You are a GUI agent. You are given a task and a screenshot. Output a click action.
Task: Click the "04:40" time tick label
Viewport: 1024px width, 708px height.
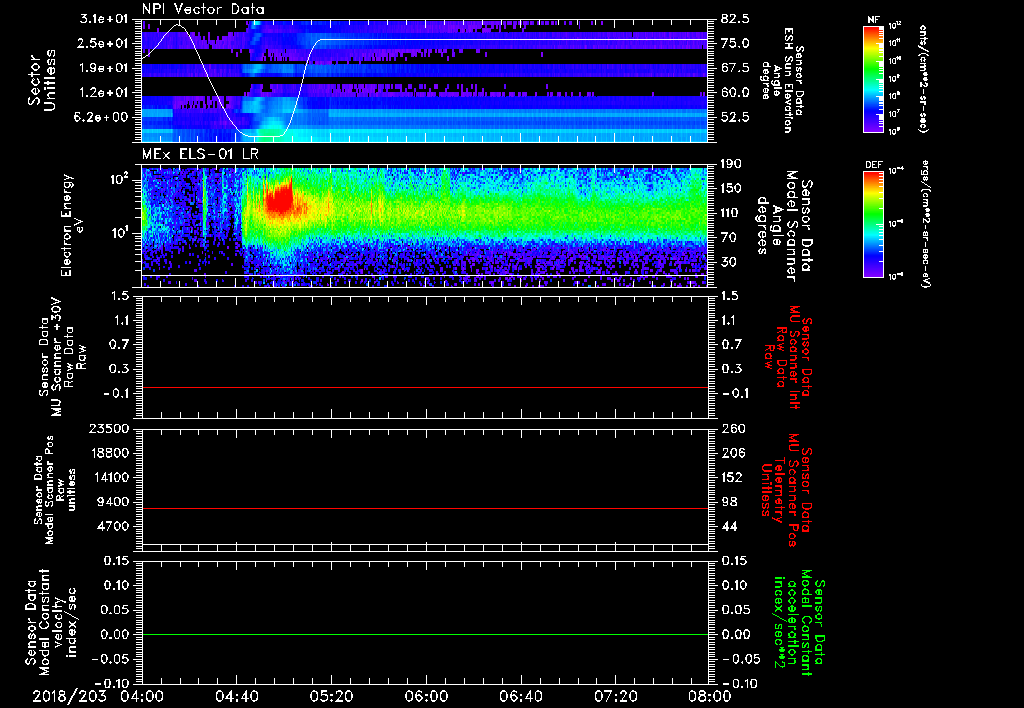click(x=236, y=696)
